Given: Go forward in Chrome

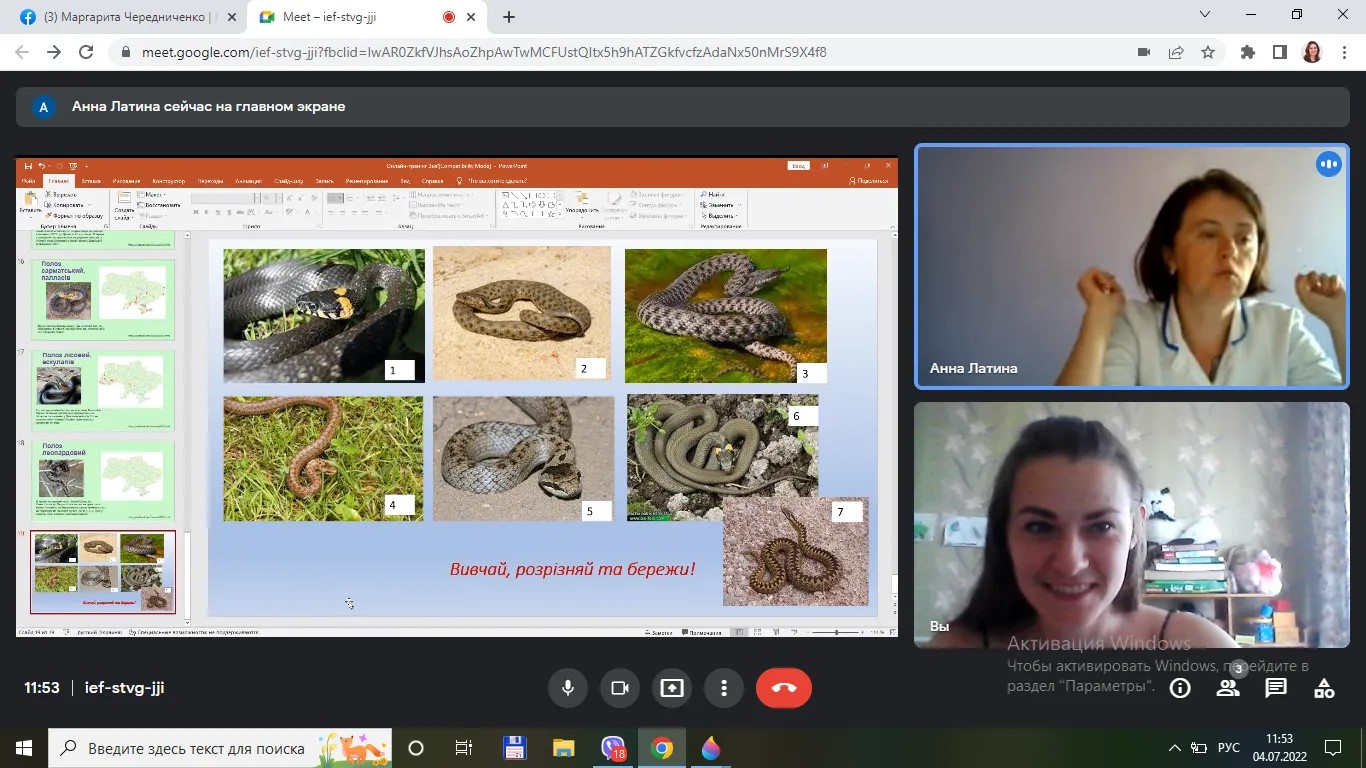Looking at the screenshot, I should point(54,52).
